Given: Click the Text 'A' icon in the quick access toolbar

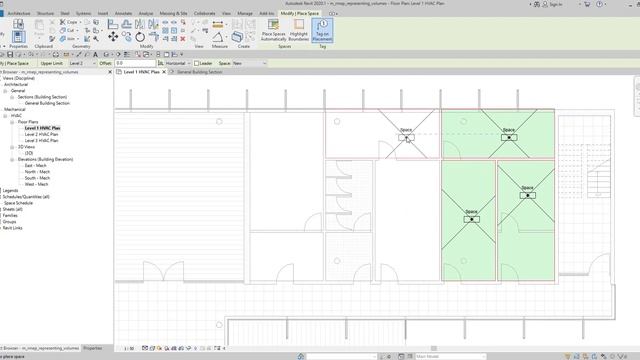Looking at the screenshot, I should (x=96, y=54).
